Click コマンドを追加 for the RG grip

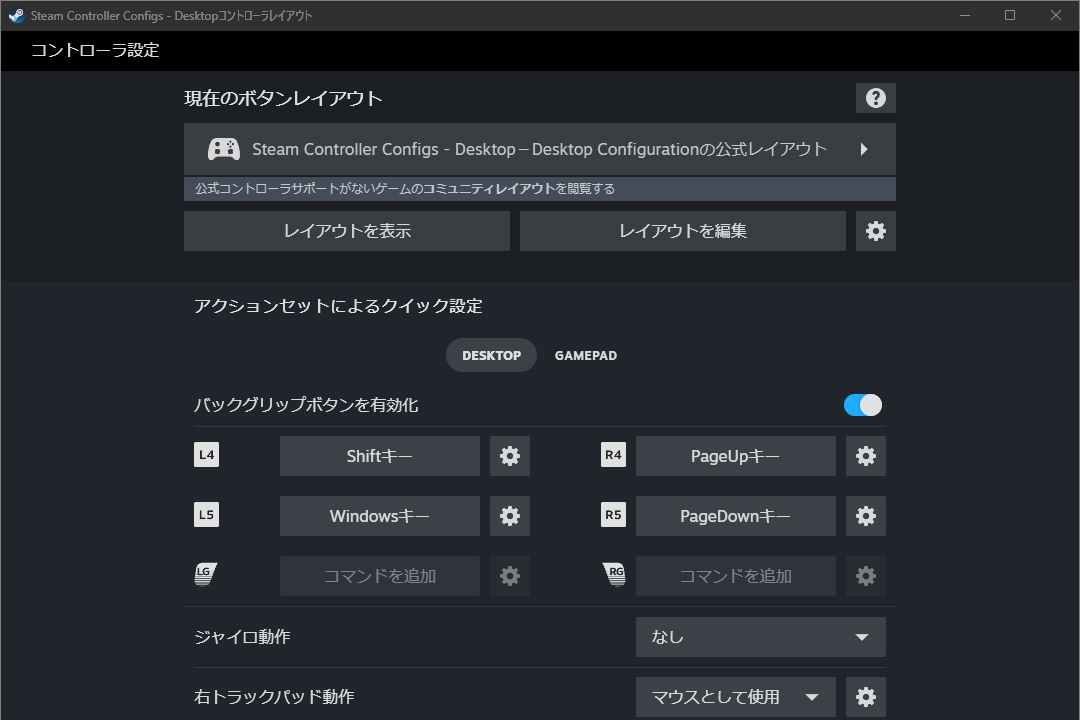(736, 576)
